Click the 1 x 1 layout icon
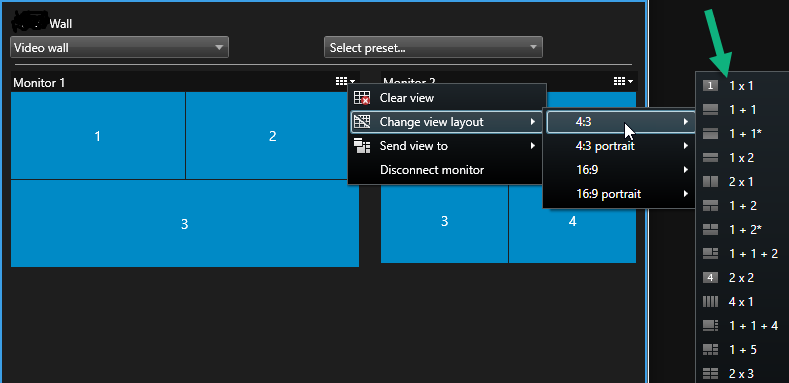The height and width of the screenshot is (383, 789). [x=710, y=86]
